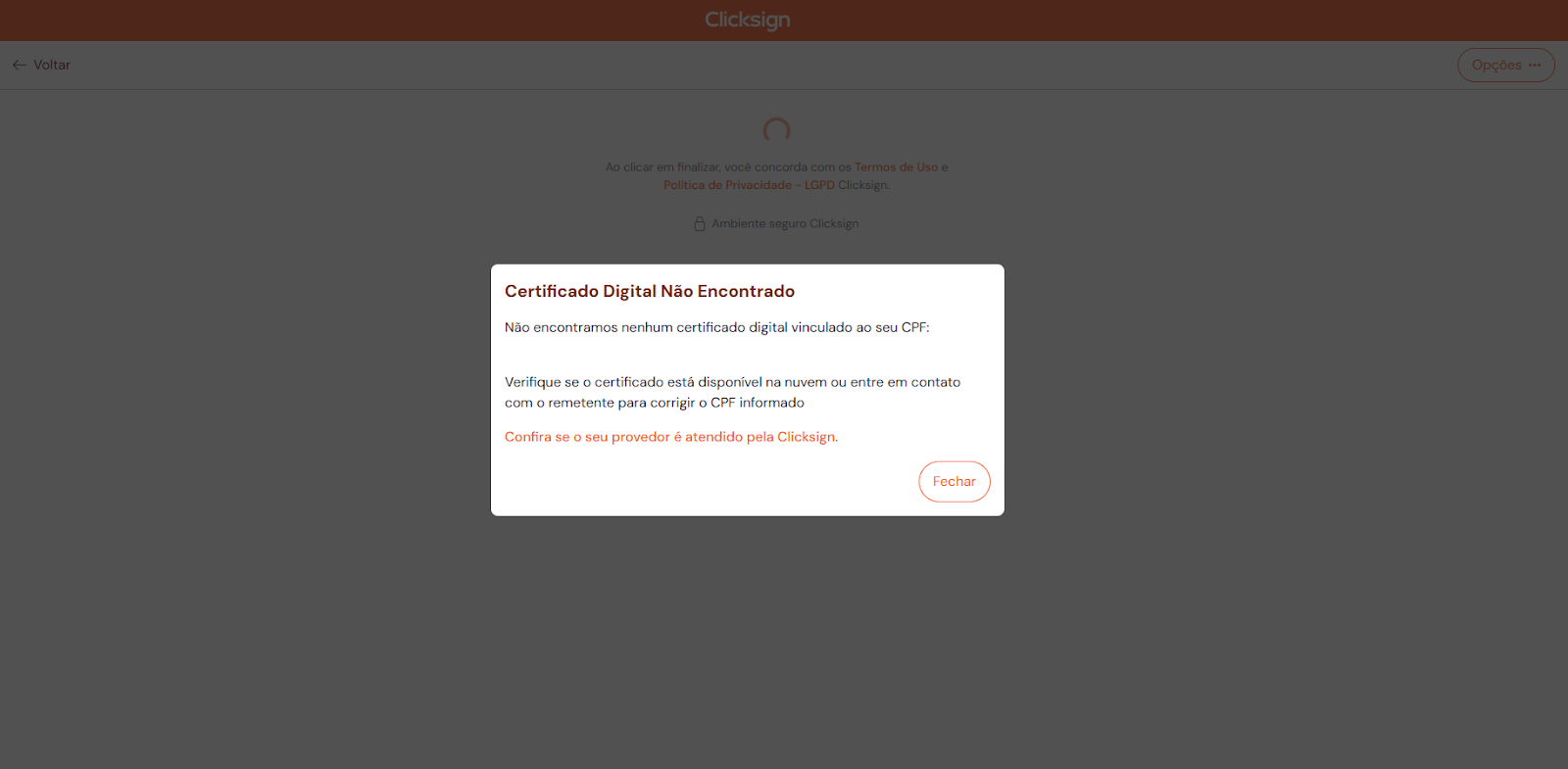Image resolution: width=1568 pixels, height=769 pixels.
Task: Click the circular loading spinner
Action: (776, 130)
